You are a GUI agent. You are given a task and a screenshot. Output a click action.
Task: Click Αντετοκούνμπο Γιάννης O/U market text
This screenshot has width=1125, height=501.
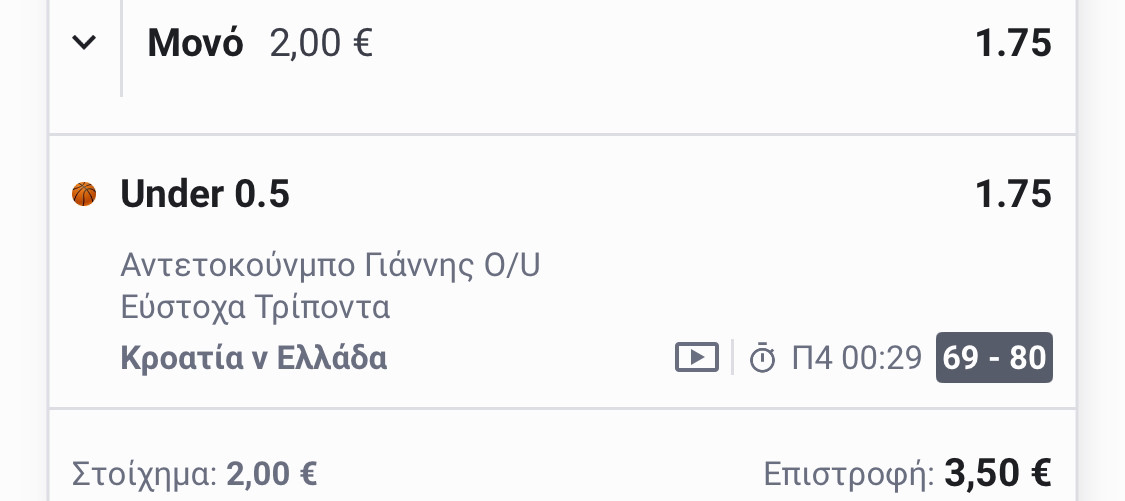[x=330, y=266]
